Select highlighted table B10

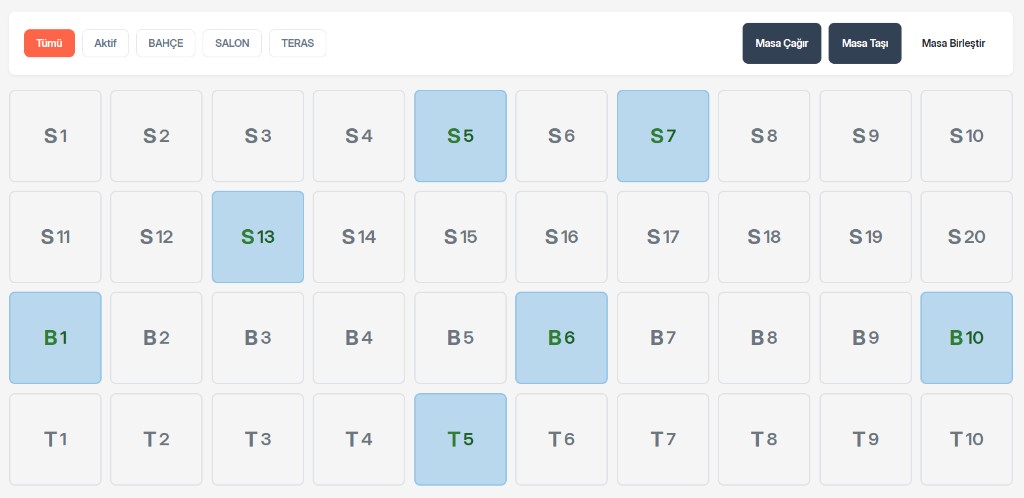[x=966, y=338]
